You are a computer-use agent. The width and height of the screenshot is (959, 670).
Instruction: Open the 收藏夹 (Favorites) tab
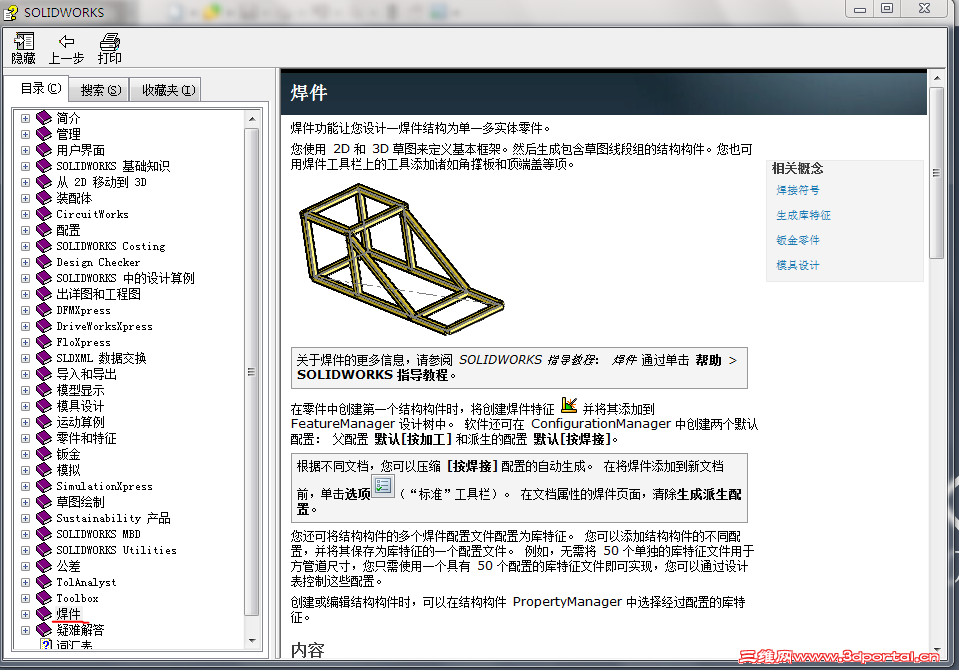coord(168,91)
